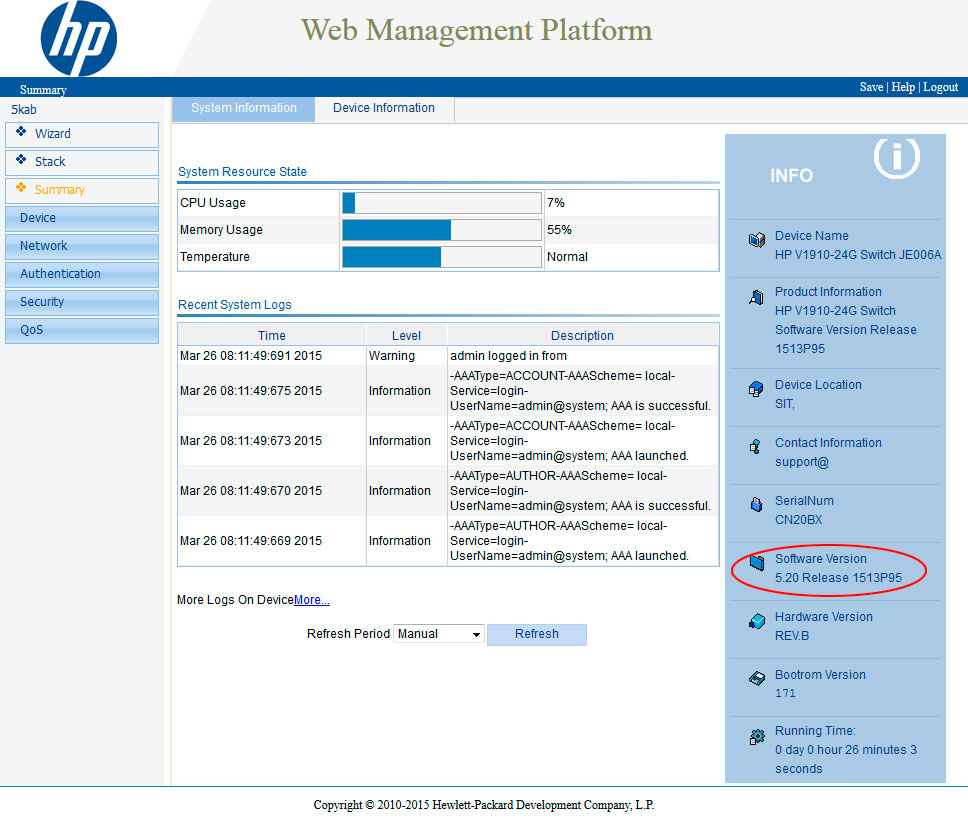Expand the Device menu section
Screen dimensions: 968x822
(81, 218)
